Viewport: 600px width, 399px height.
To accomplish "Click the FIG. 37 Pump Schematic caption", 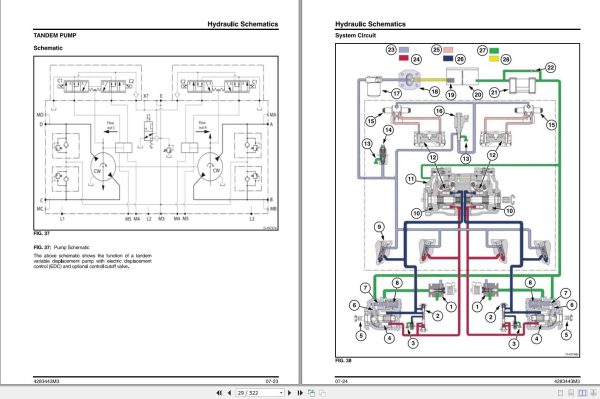I will click(61, 247).
